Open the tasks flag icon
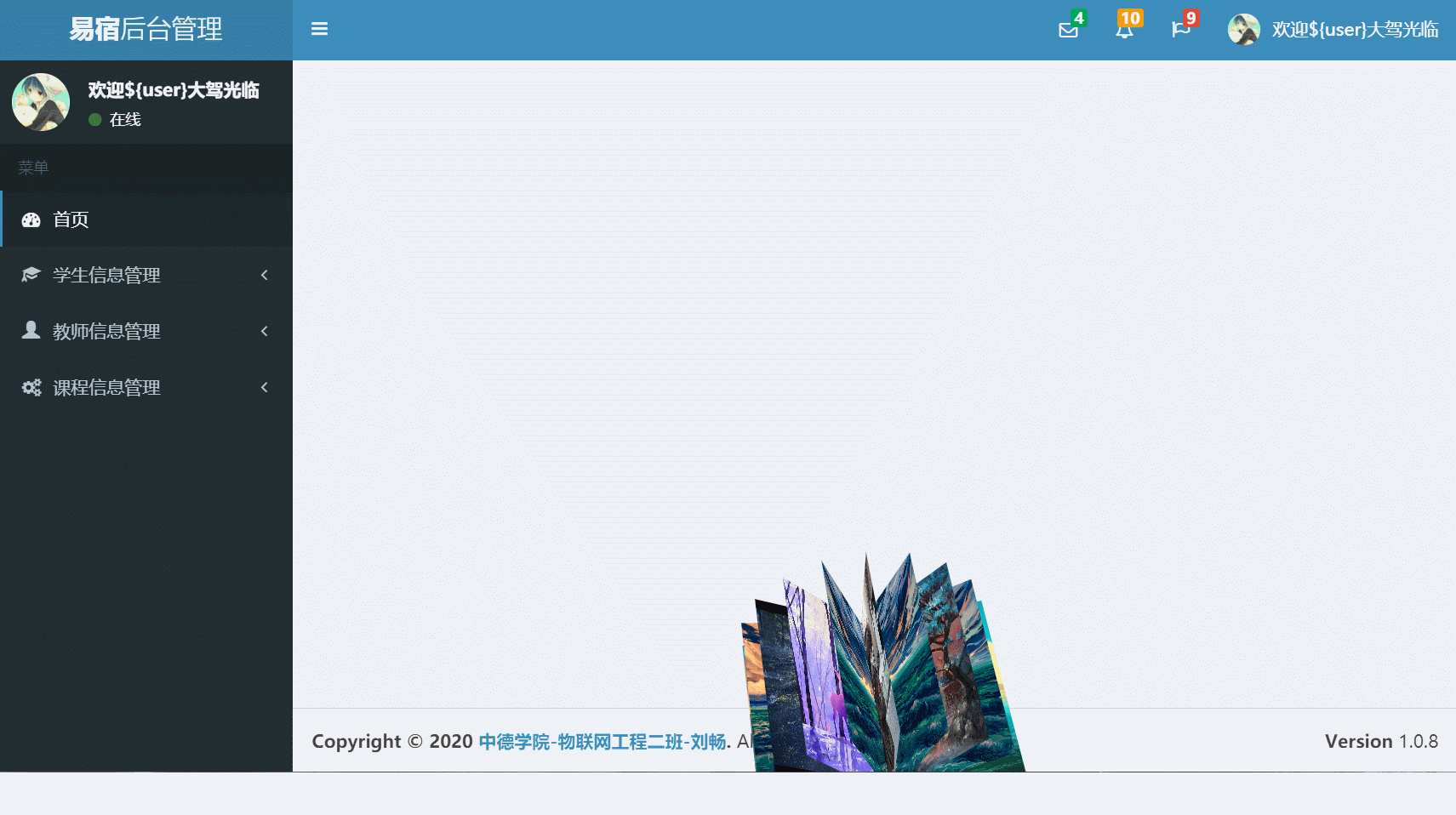The width and height of the screenshot is (1456, 815). (x=1180, y=31)
